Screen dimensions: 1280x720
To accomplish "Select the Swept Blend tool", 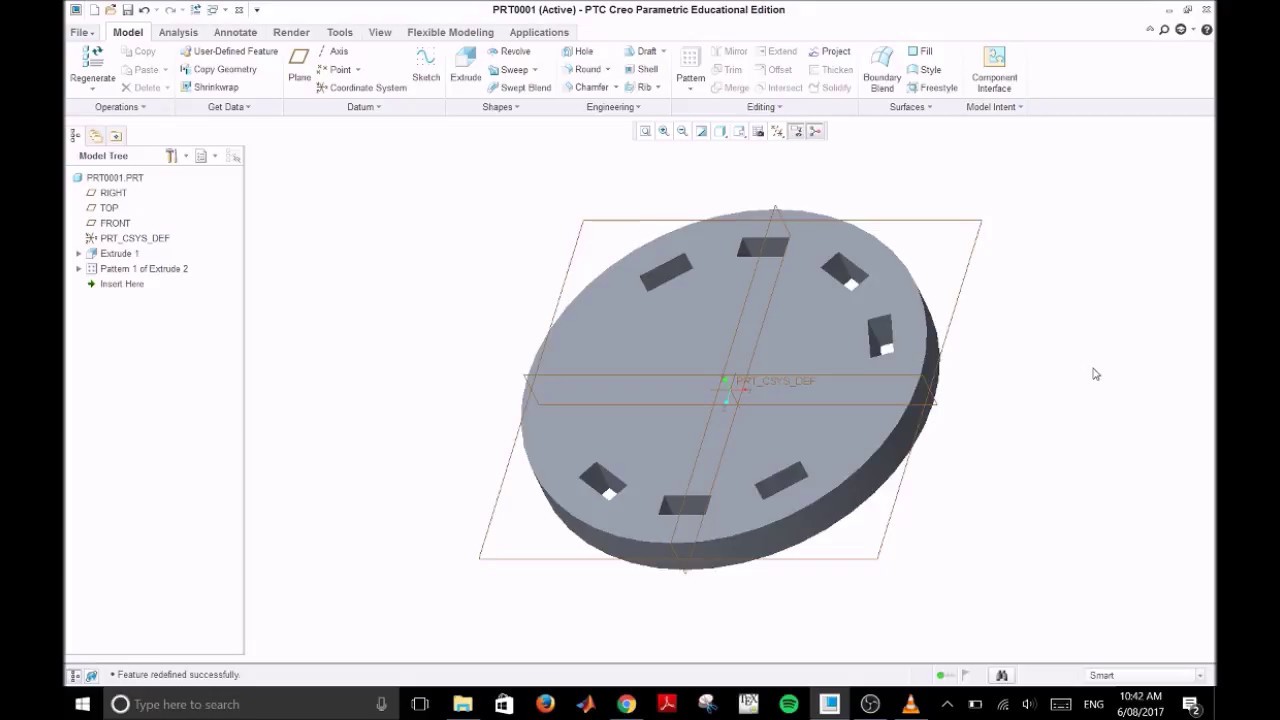I will 519,87.
